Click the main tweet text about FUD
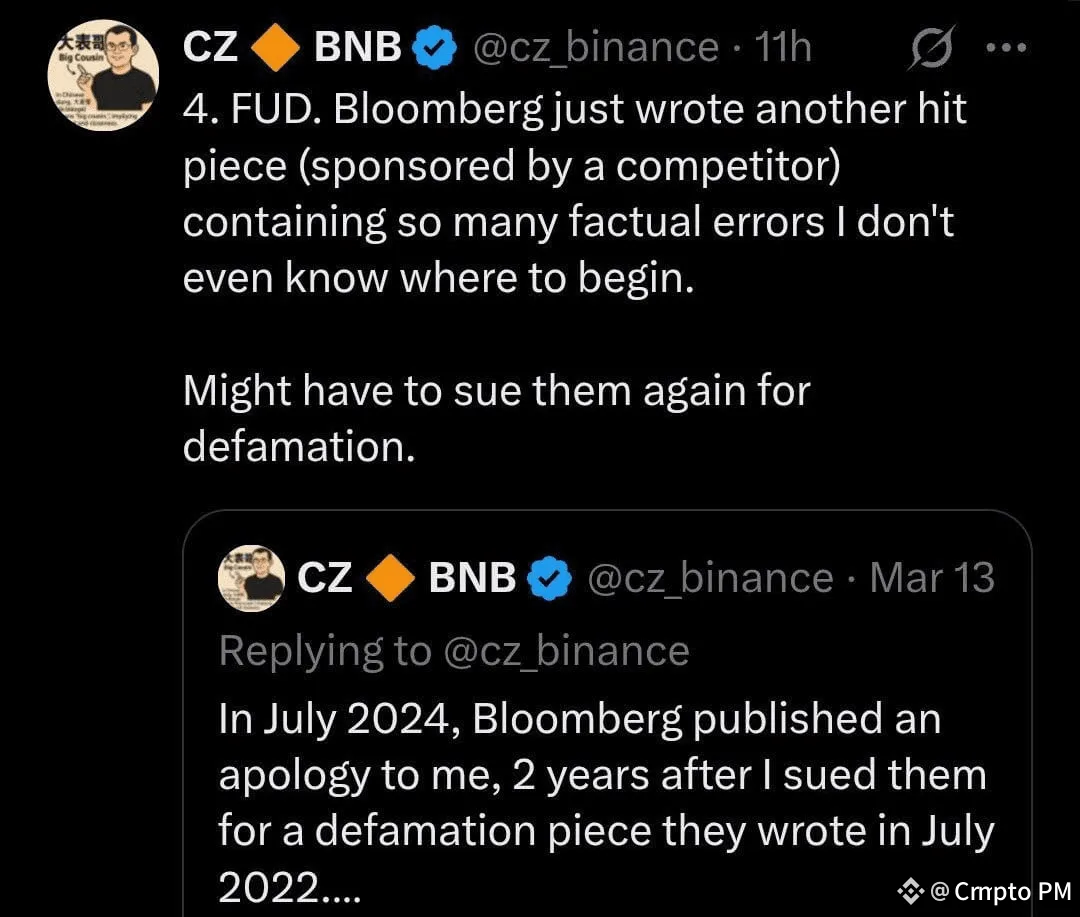The image size is (1080, 917). pyautogui.click(x=574, y=194)
